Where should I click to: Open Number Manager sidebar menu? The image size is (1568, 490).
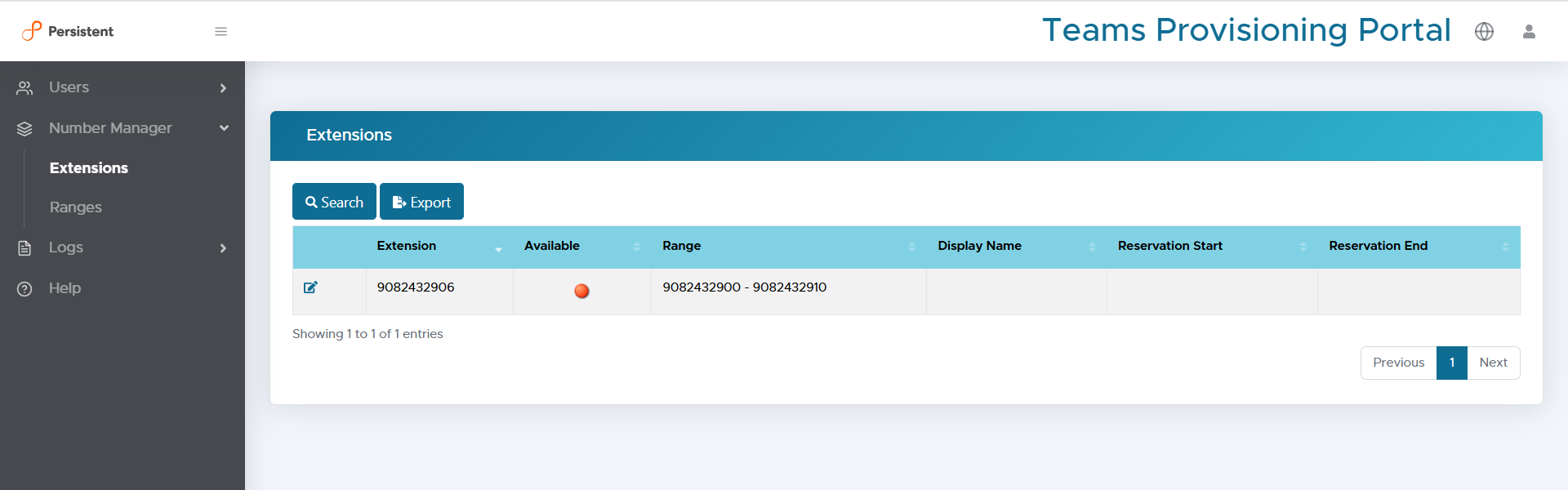click(x=122, y=128)
